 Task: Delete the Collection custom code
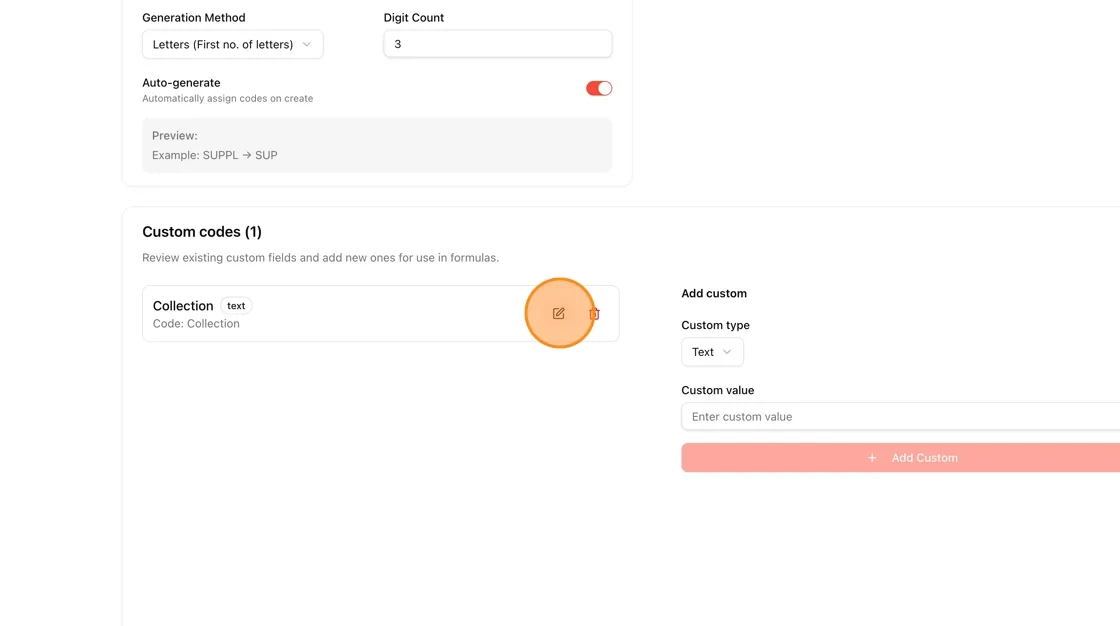pos(594,314)
